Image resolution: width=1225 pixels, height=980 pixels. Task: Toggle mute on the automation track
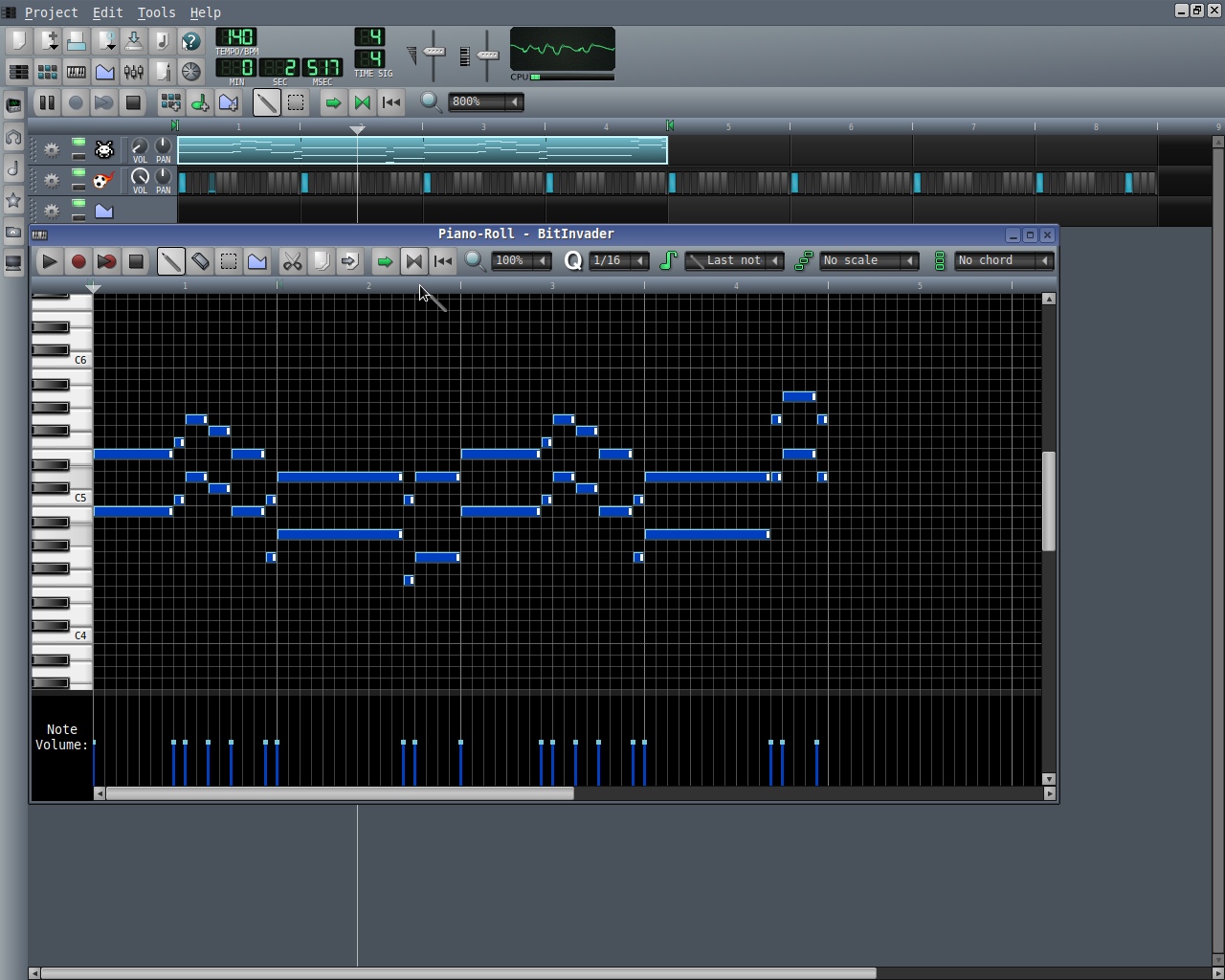pyautogui.click(x=78, y=206)
